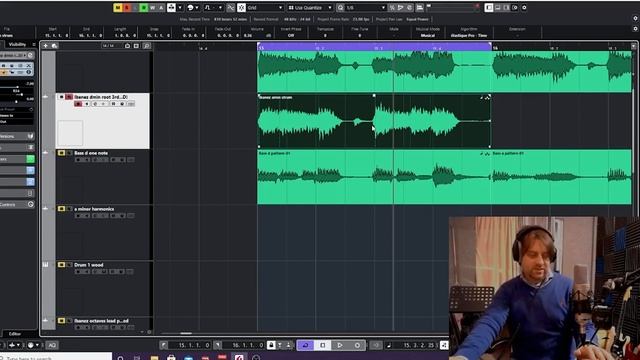This screenshot has height=360, width=640.
Task: Open the Use Quantize grid type dropdown
Action: [310, 8]
